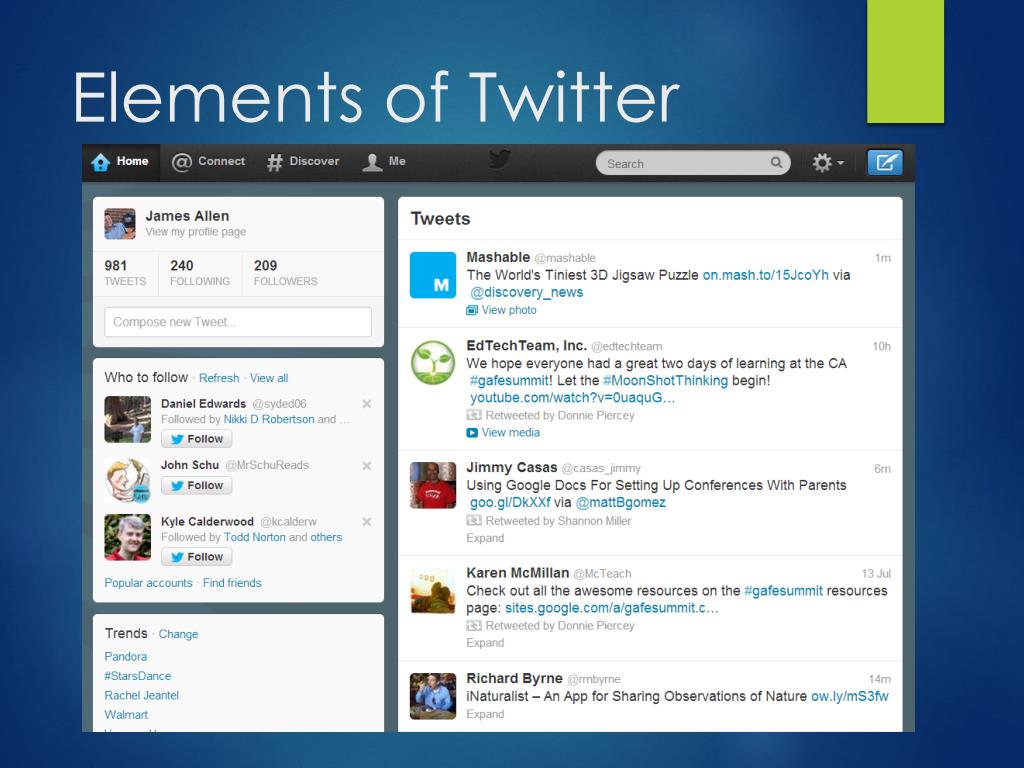
Task: Click View my profile page
Action: [x=195, y=232]
